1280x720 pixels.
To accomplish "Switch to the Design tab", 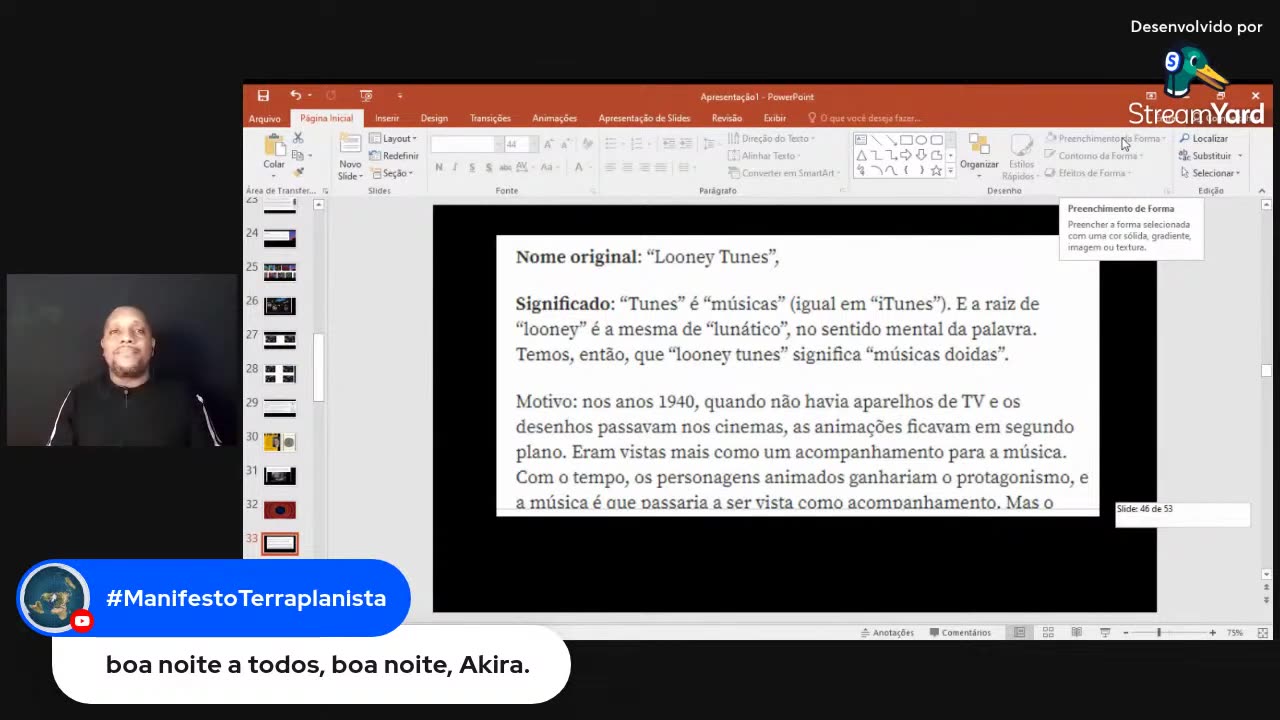I will tap(434, 118).
